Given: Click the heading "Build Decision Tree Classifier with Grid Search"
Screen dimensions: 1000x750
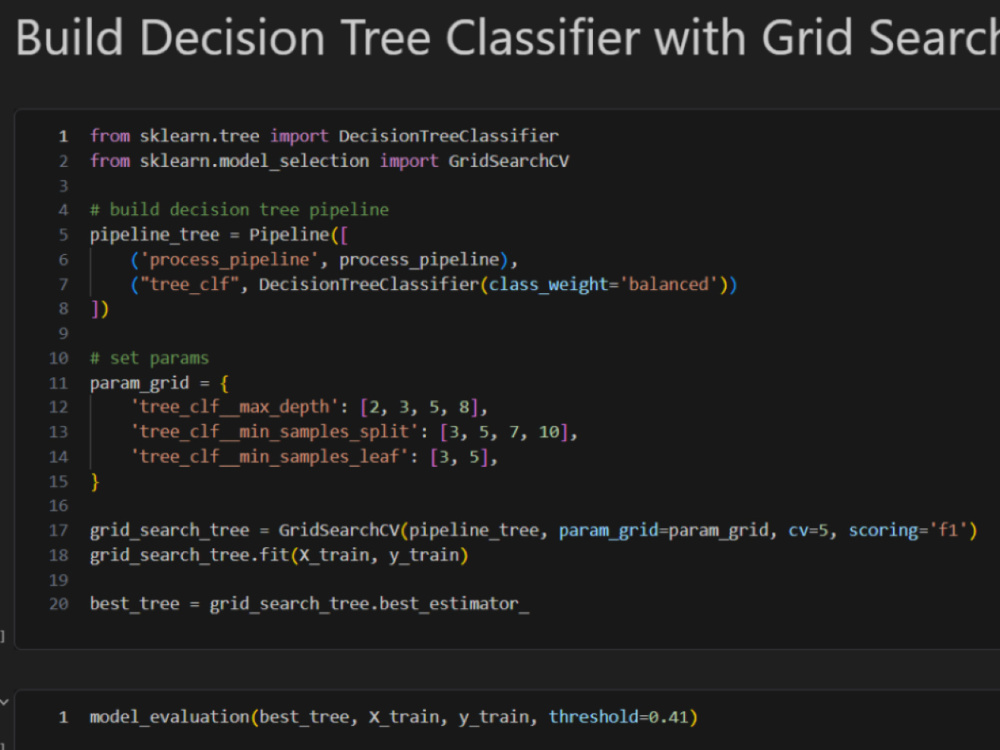Looking at the screenshot, I should pos(508,38).
